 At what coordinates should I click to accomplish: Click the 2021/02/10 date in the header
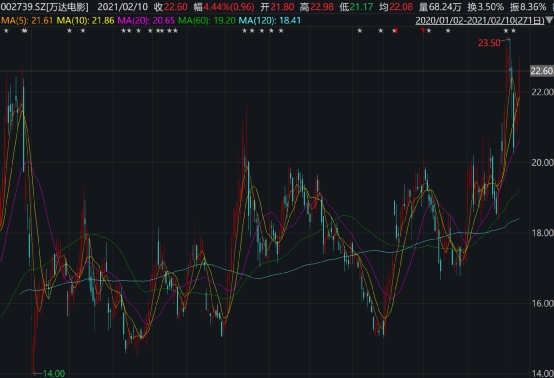122,7
